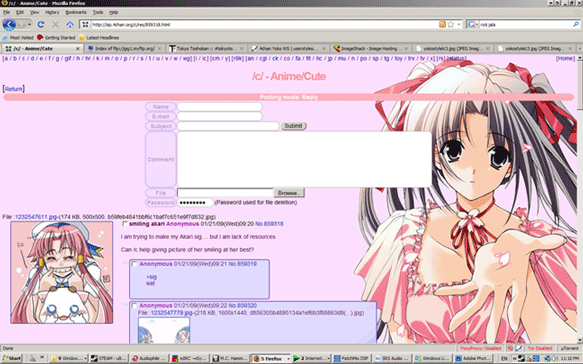Click the site favicon in the address bar
The width and height of the screenshot is (583, 364).
pyautogui.click(x=85, y=25)
